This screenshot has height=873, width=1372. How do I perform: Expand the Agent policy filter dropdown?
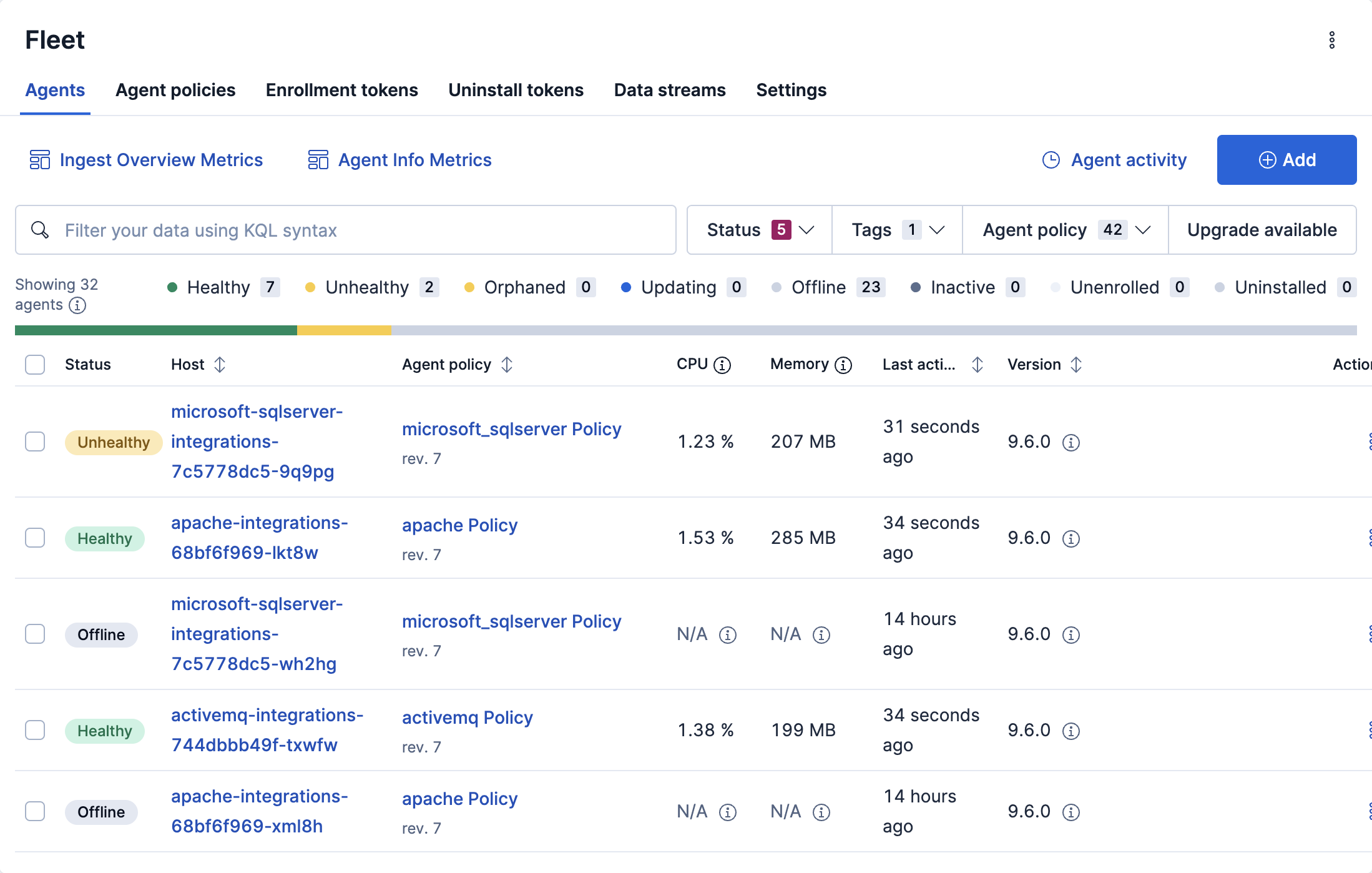click(x=1066, y=230)
